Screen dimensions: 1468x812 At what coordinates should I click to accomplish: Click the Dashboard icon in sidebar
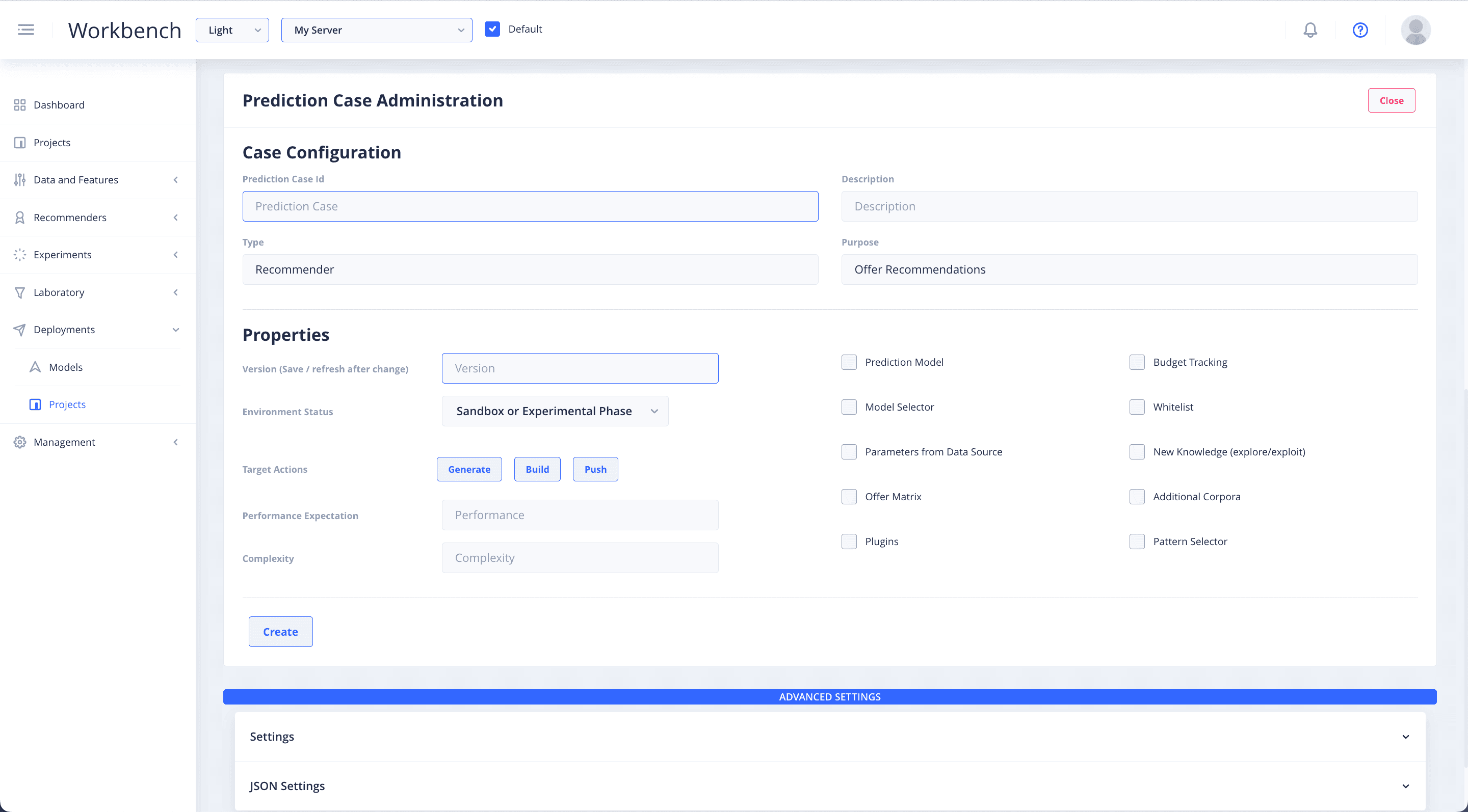point(20,104)
